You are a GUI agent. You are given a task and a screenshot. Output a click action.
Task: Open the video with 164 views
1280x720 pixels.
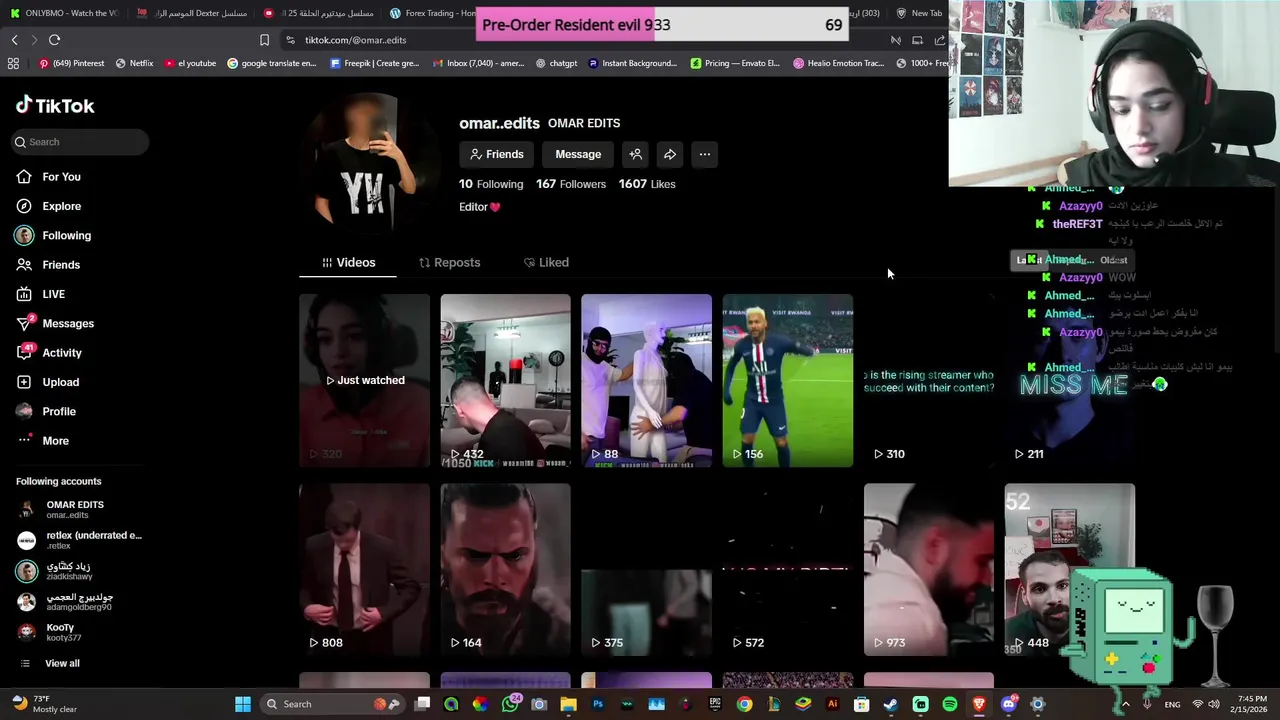505,570
